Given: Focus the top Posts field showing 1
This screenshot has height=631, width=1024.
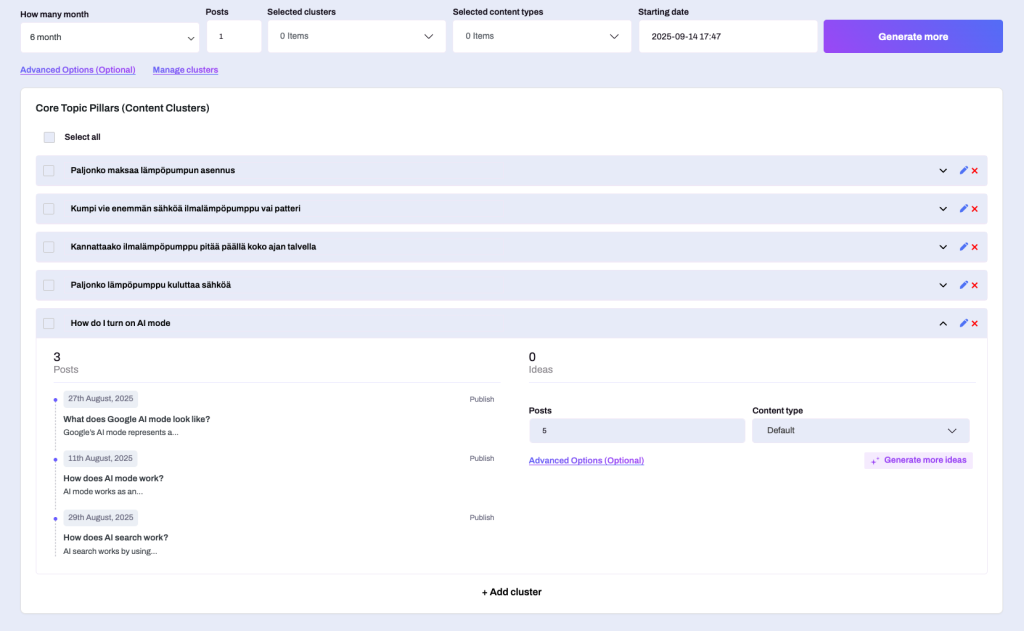Looking at the screenshot, I should 234,37.
